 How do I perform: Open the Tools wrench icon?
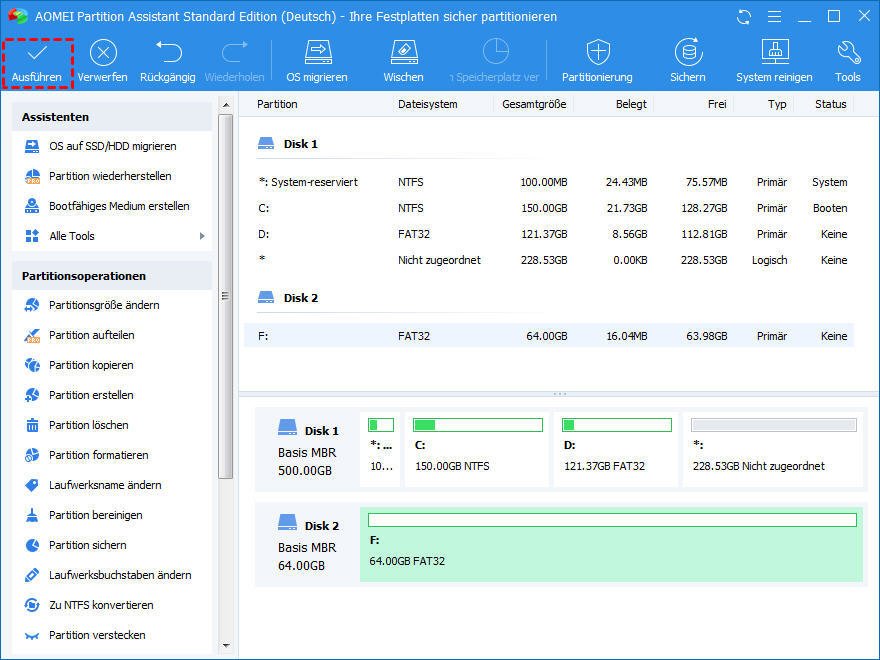coord(848,53)
